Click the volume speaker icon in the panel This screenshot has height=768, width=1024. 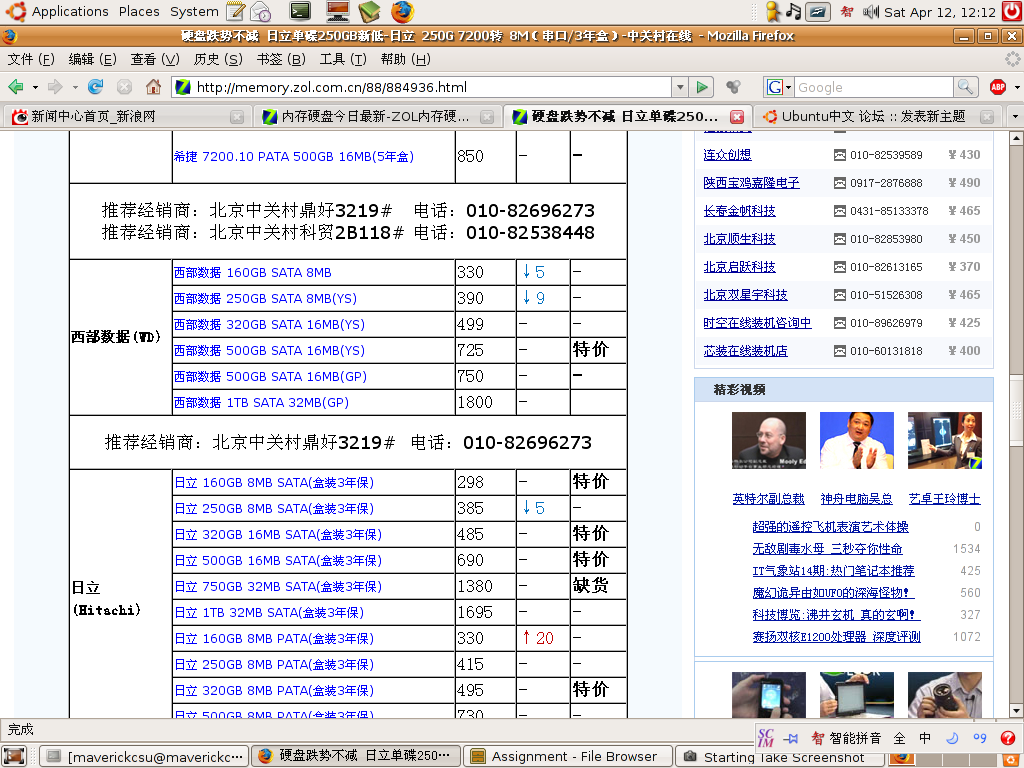871,11
